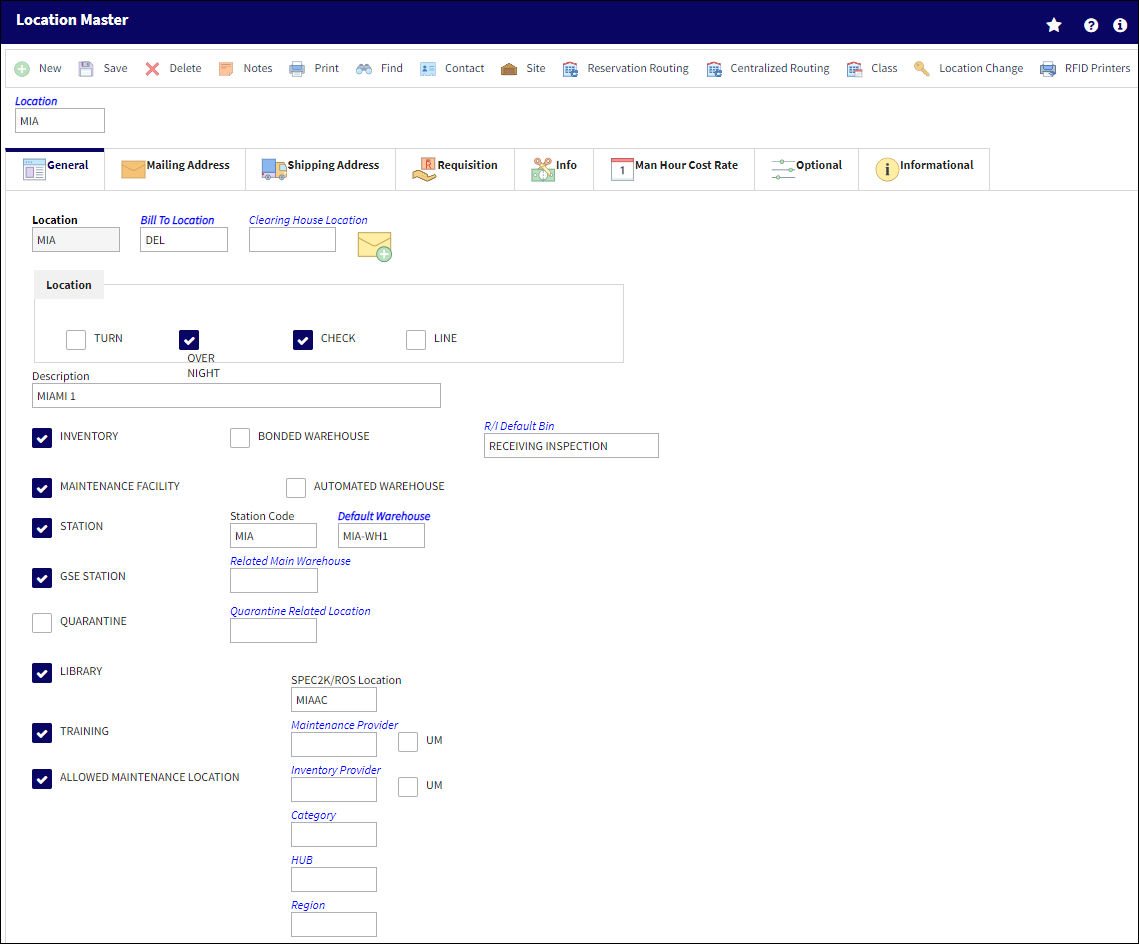The height and width of the screenshot is (944, 1139).
Task: Toggle the TRAINING checkbox
Action: (42, 733)
